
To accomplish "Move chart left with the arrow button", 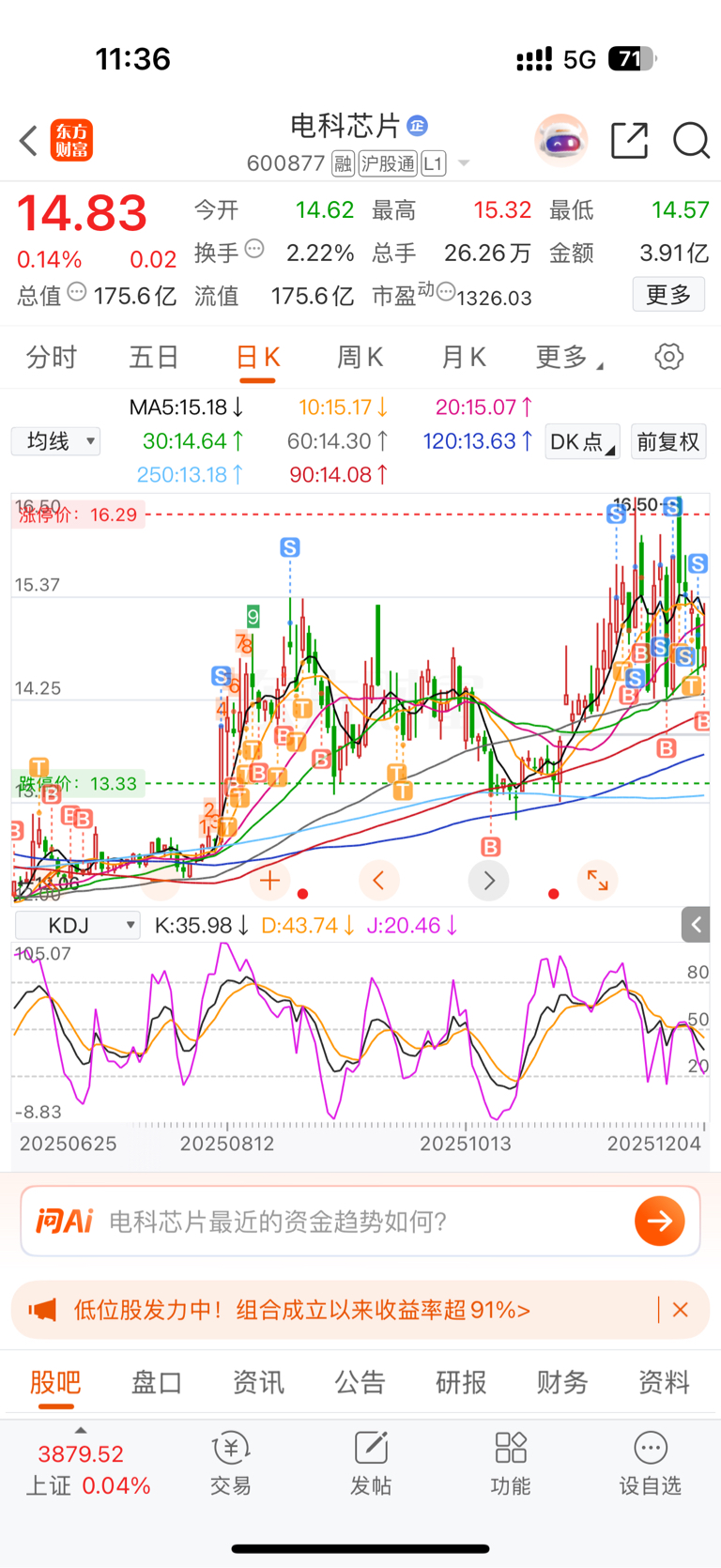I will (x=379, y=881).
